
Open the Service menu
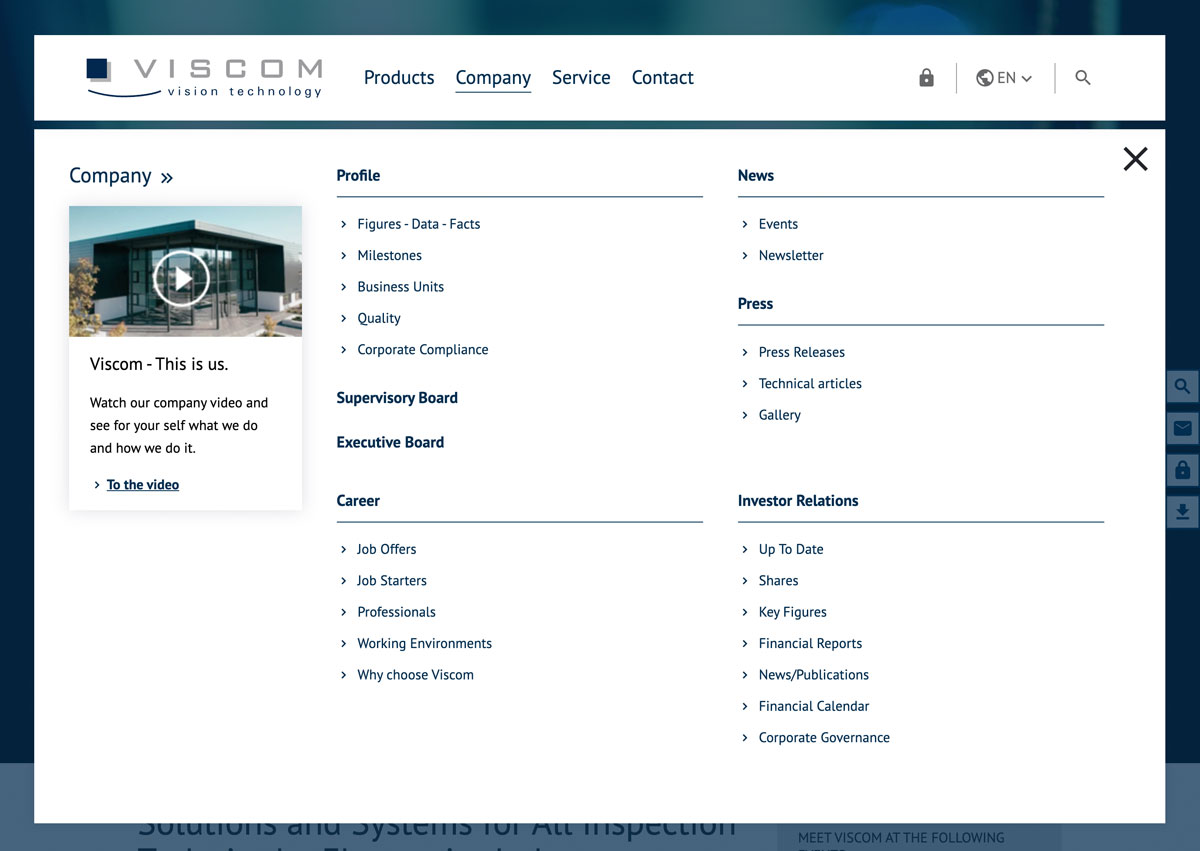pos(581,78)
